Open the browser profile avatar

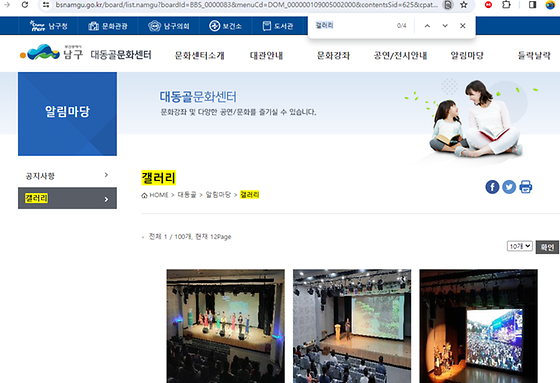pos(550,5)
